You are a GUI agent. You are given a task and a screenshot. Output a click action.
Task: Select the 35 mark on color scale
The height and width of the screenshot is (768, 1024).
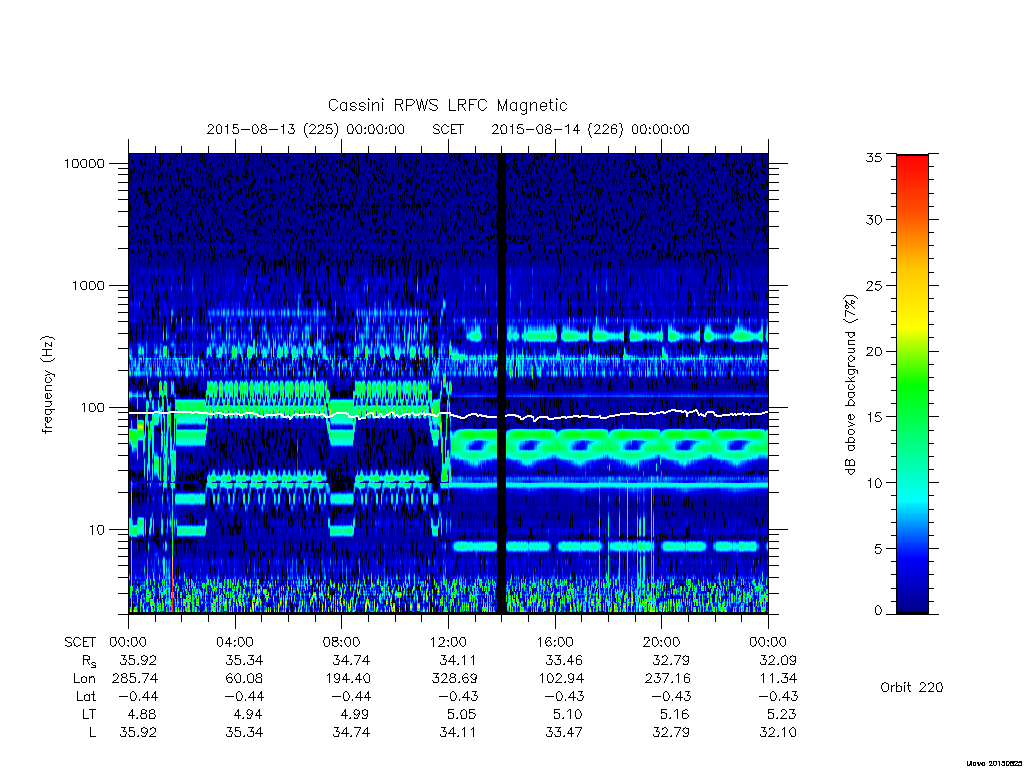(874, 157)
